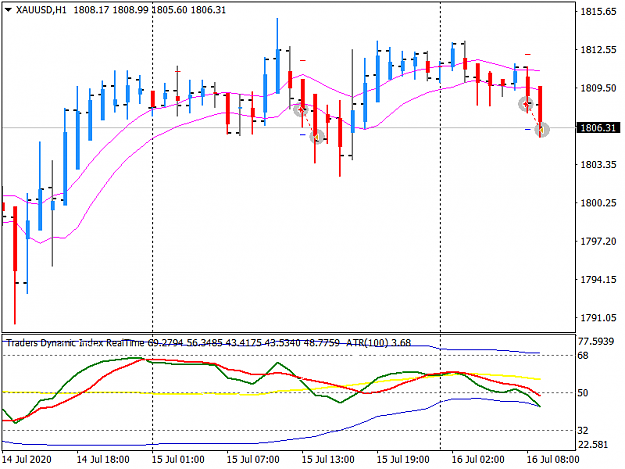Image resolution: width=625 pixels, height=469 pixels.
Task: Click the 14 Jul 18:00 time axis label
Action: click(103, 459)
